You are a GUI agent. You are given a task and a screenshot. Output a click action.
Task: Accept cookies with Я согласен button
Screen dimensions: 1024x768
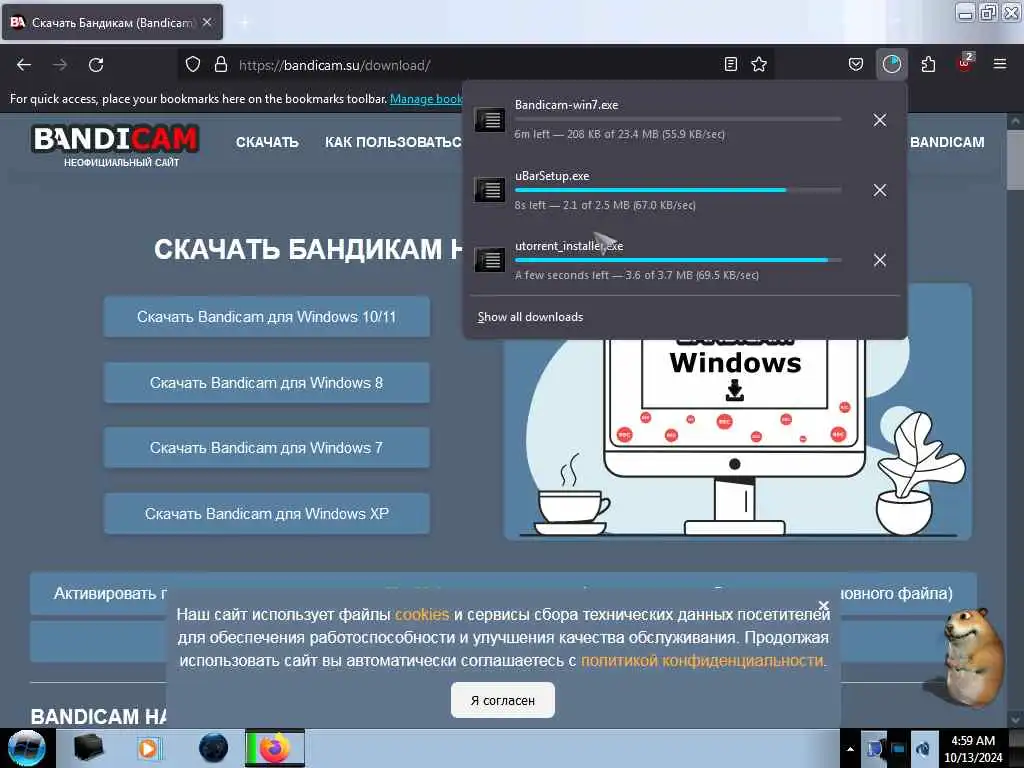click(503, 700)
